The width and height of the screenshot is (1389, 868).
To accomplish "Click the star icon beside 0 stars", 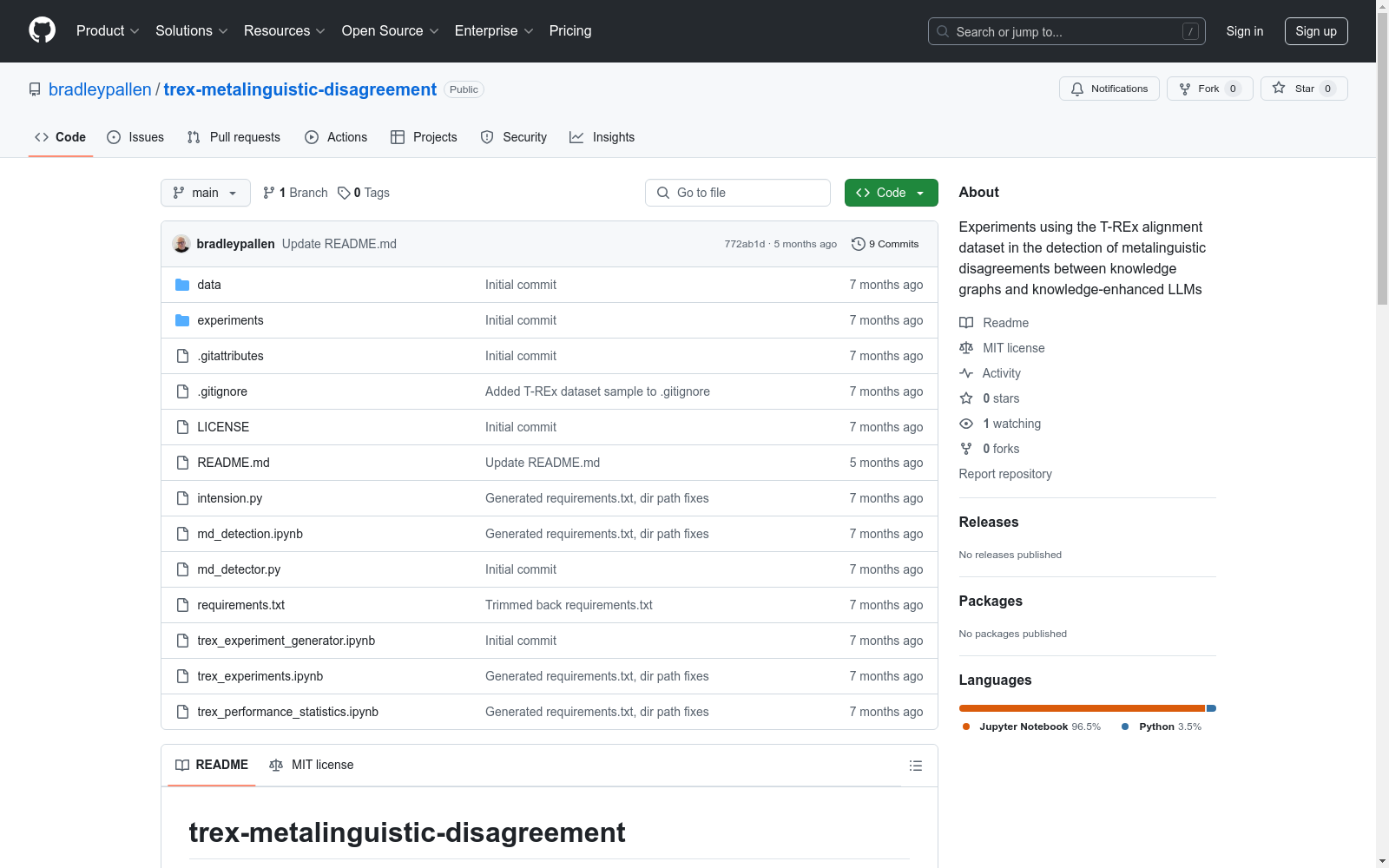I will click(x=966, y=398).
